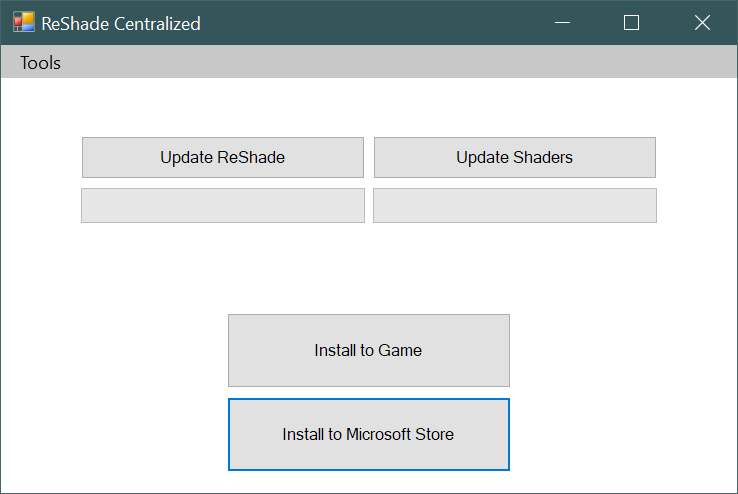Maximize the ReShade Centralized window

(631, 23)
